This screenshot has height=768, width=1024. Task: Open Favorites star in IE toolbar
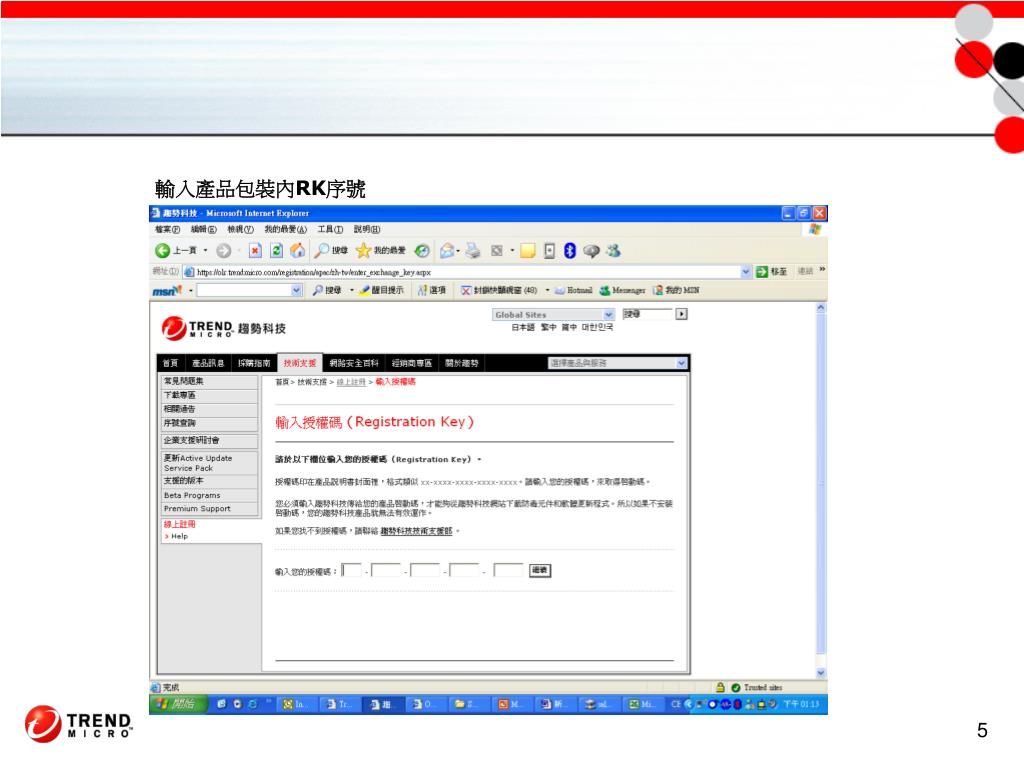381,251
